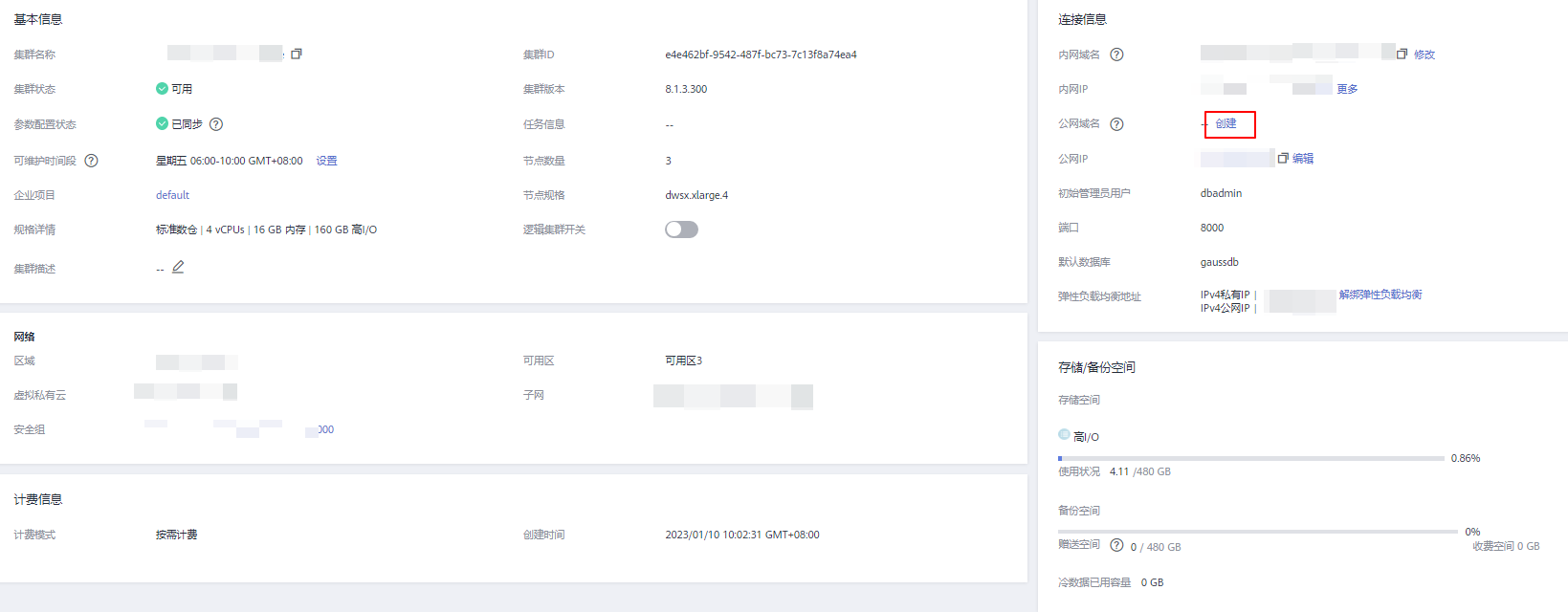1568x612 pixels.
Task: Click the 0 / 480 GB 赠送空间 value
Action: pos(1156,547)
